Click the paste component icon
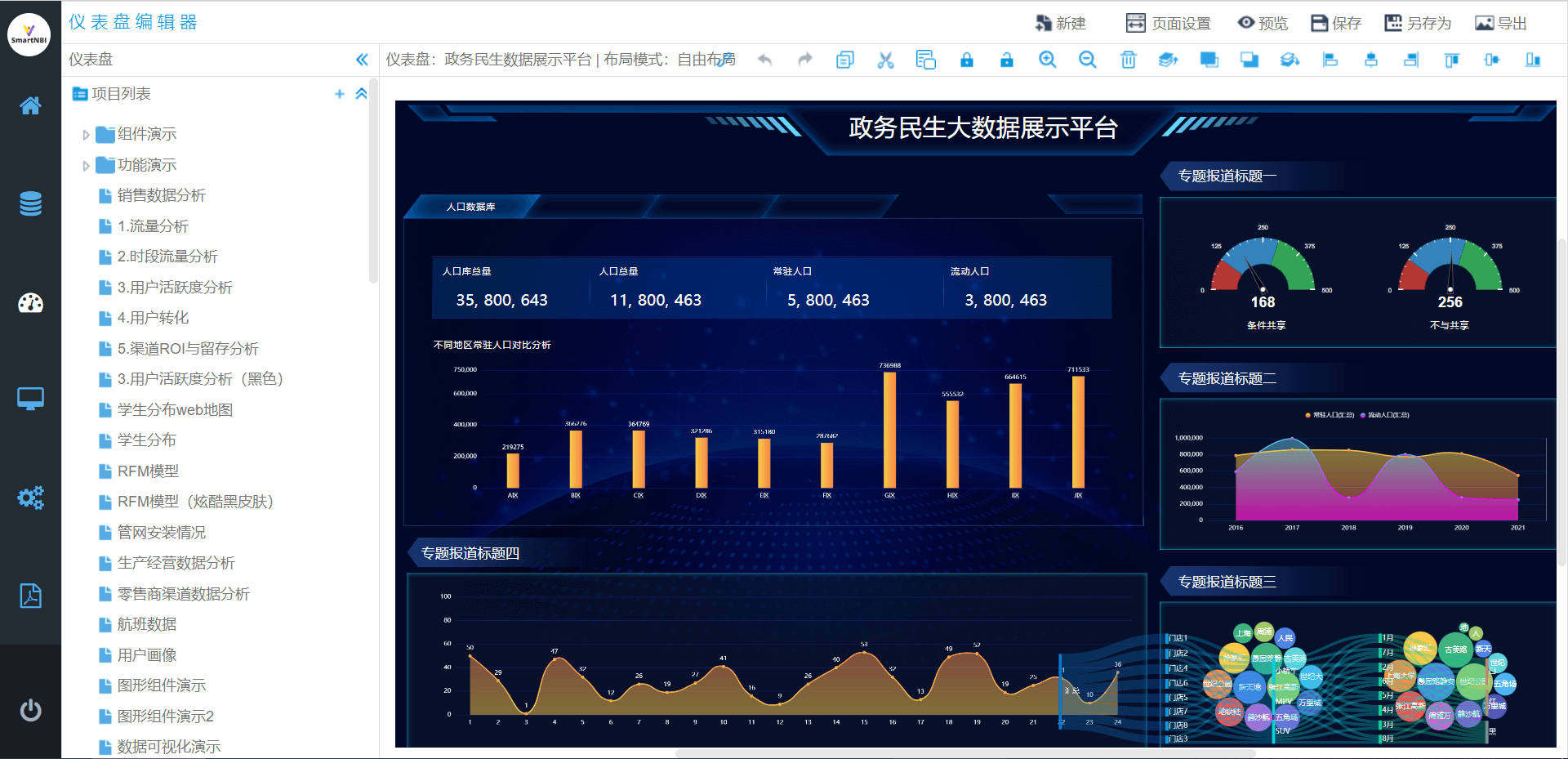This screenshot has width=1568, height=759. 925,60
